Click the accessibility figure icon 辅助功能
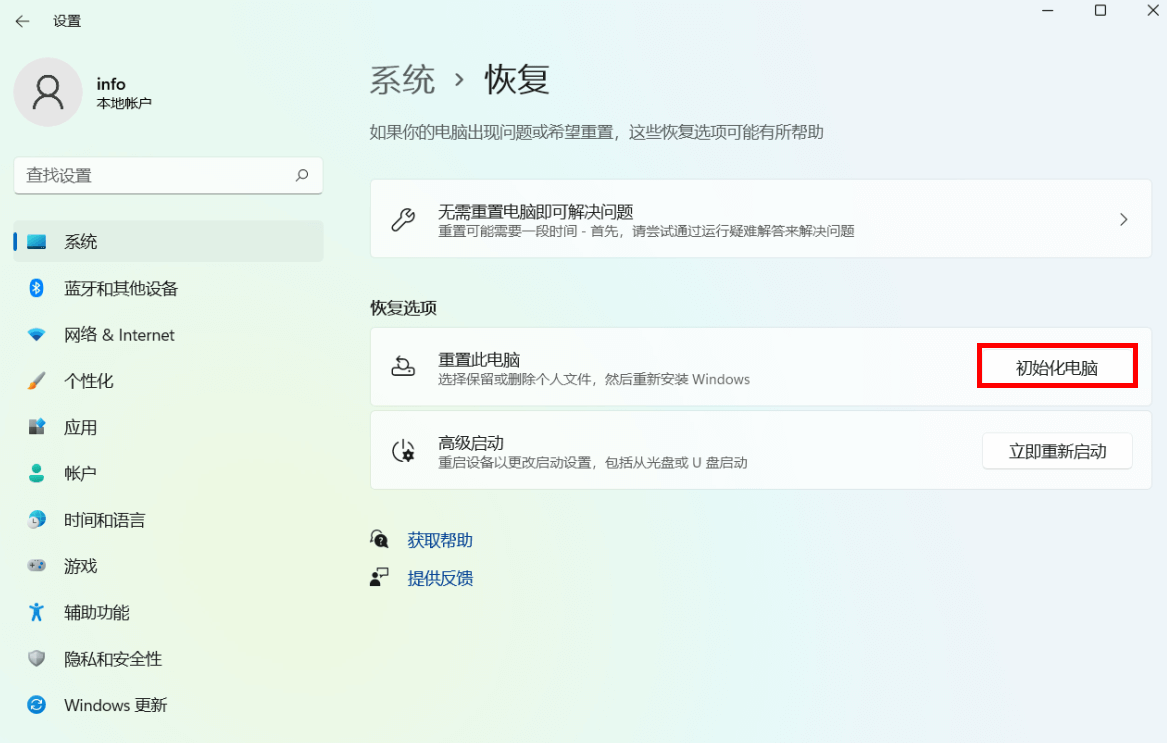Viewport: 1167px width, 743px height. tap(37, 612)
